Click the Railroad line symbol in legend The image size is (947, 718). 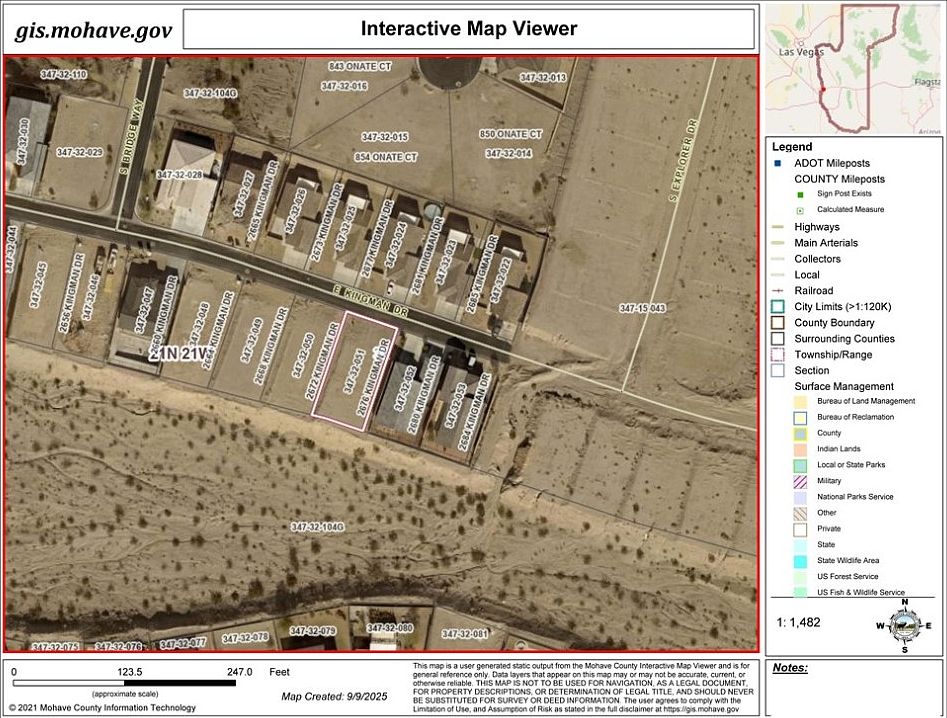(778, 291)
